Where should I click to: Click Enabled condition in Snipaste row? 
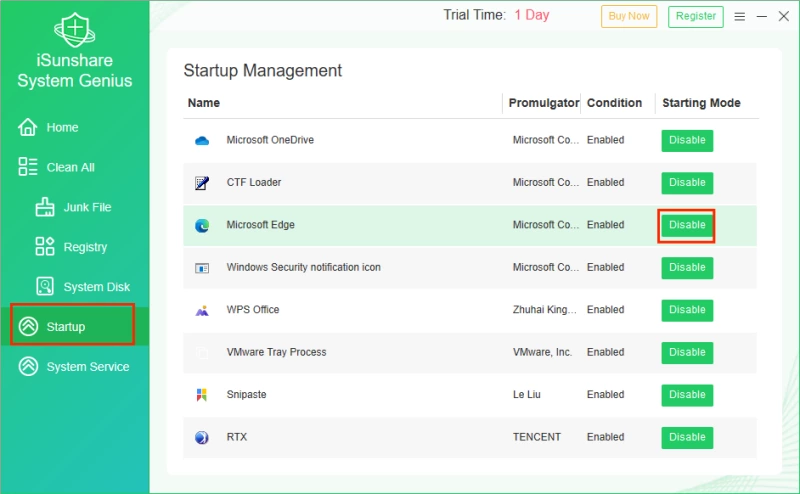click(x=605, y=394)
